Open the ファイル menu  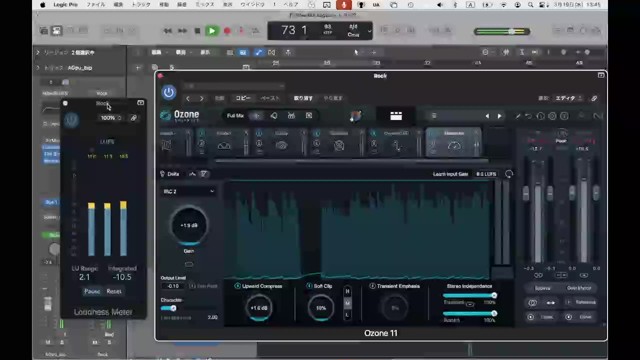pyautogui.click(x=96, y=5)
